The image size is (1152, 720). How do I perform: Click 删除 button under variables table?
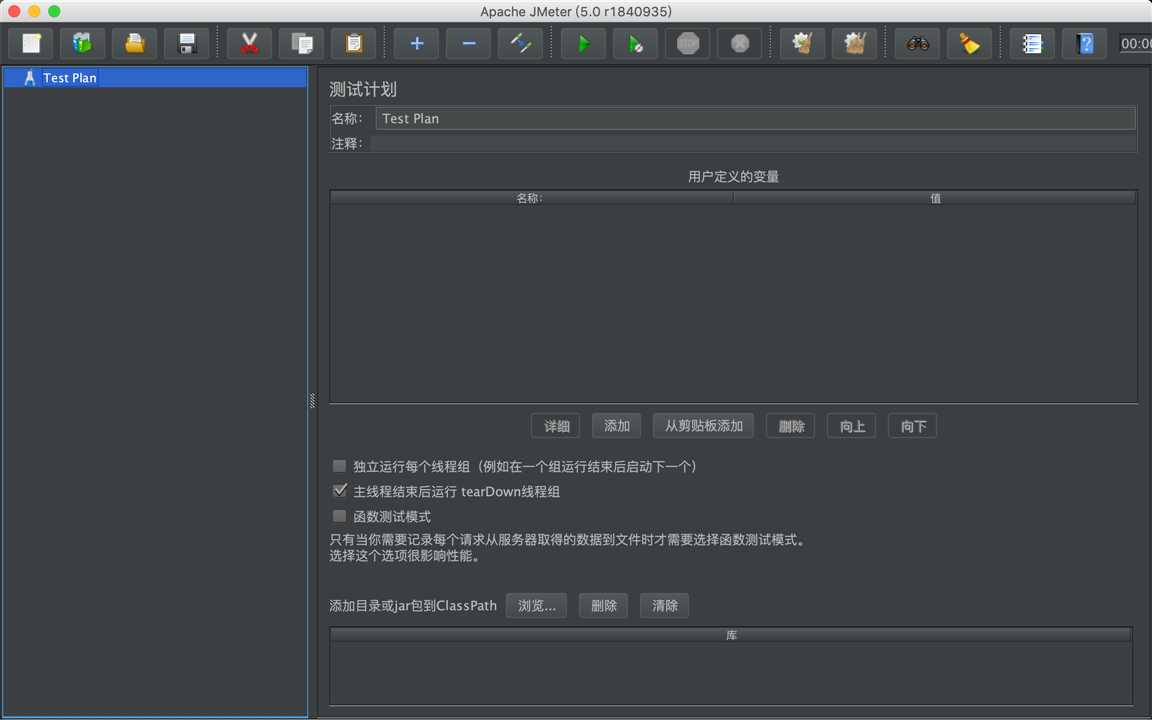click(x=791, y=426)
